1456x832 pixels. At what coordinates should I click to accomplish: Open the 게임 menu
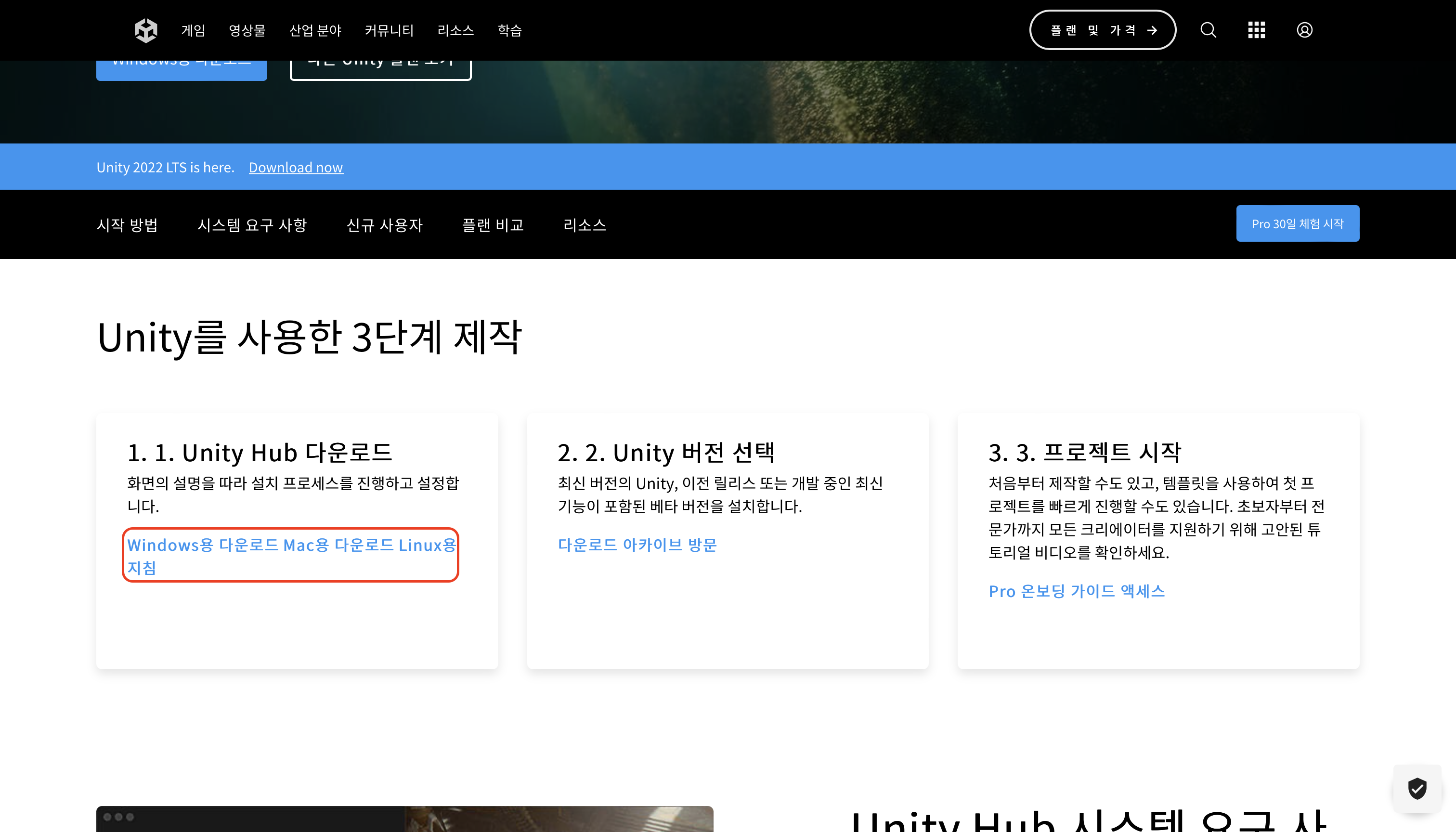[193, 30]
